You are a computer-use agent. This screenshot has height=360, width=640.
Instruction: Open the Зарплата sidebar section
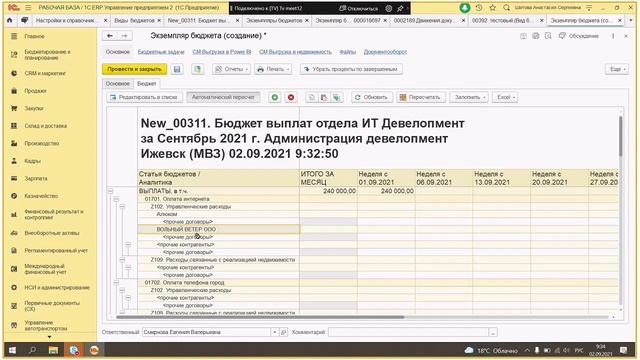pyautogui.click(x=36, y=178)
